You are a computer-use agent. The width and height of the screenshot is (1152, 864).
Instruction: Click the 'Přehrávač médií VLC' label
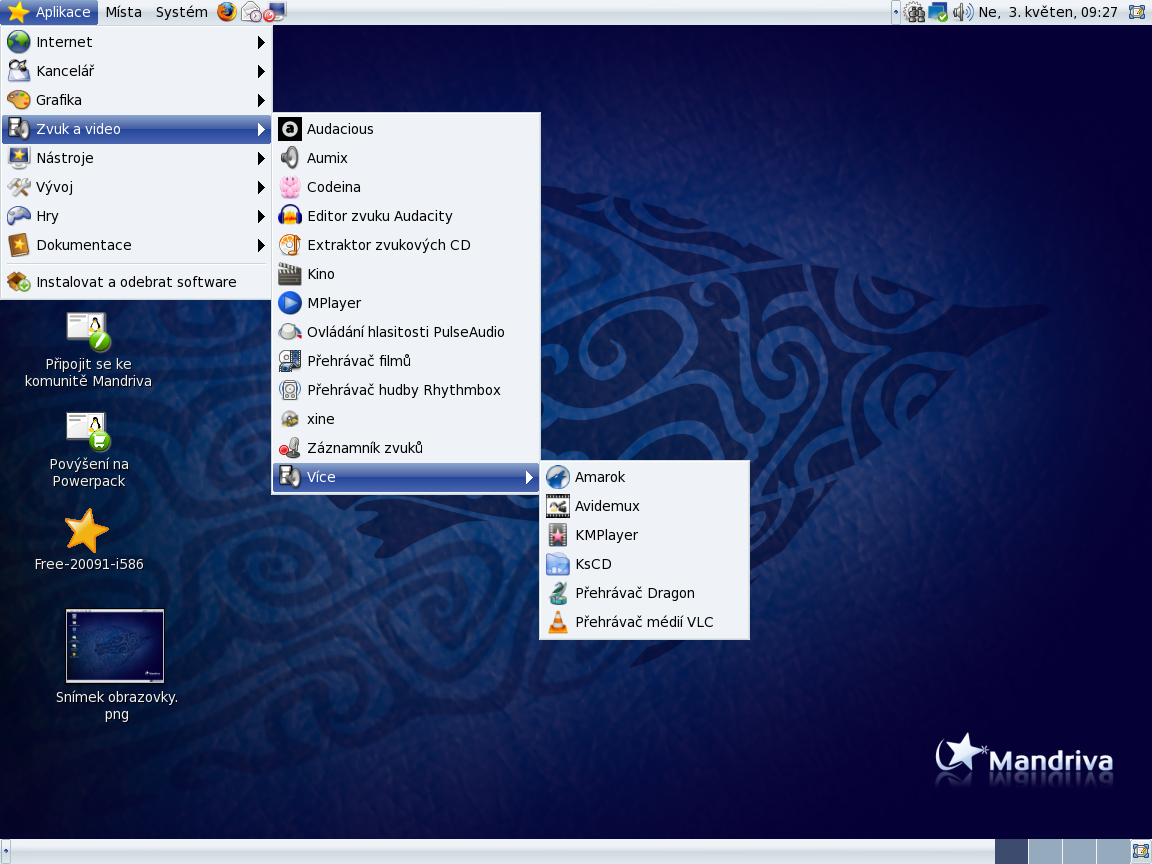point(644,622)
